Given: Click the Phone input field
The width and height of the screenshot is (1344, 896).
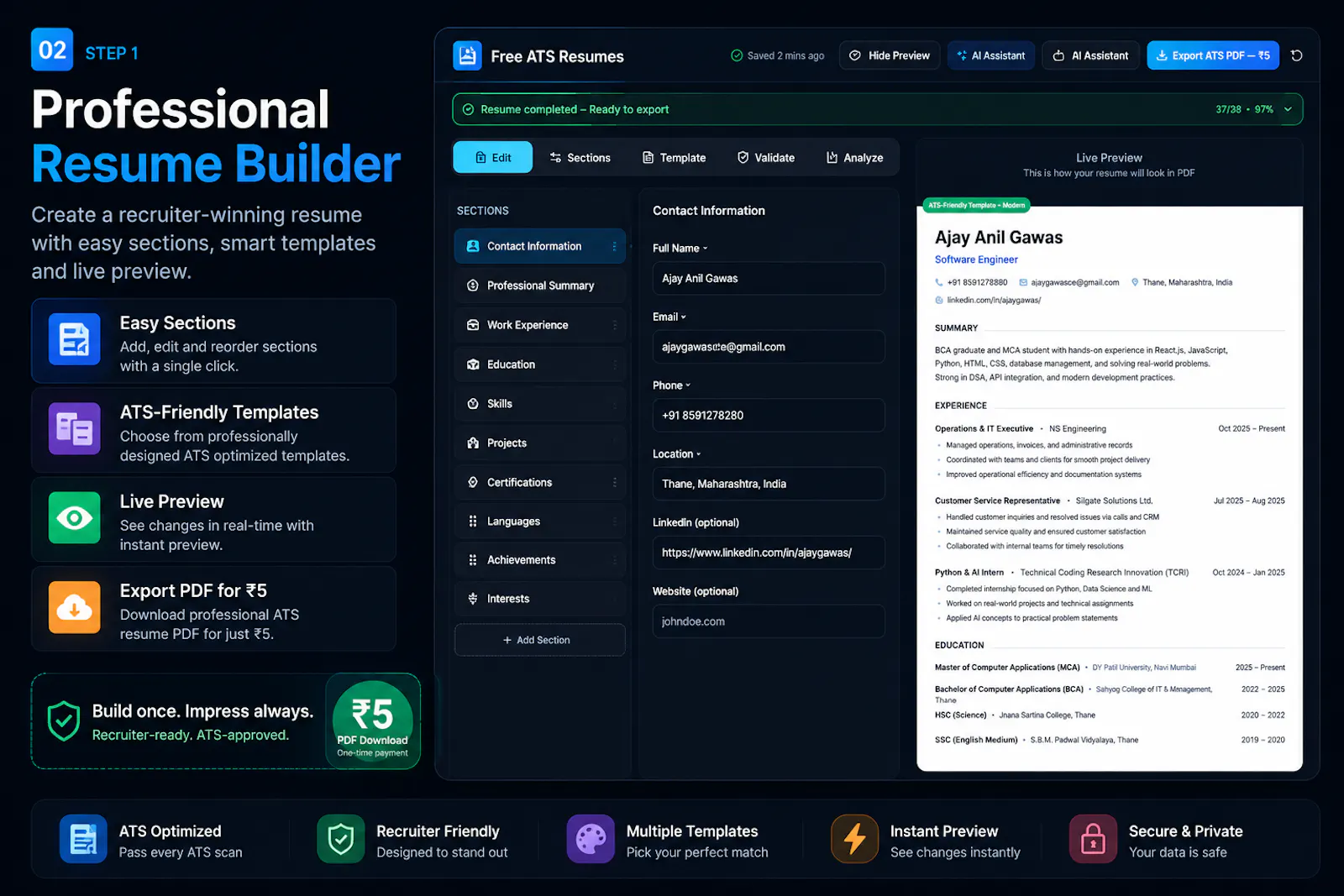Looking at the screenshot, I should click(769, 415).
